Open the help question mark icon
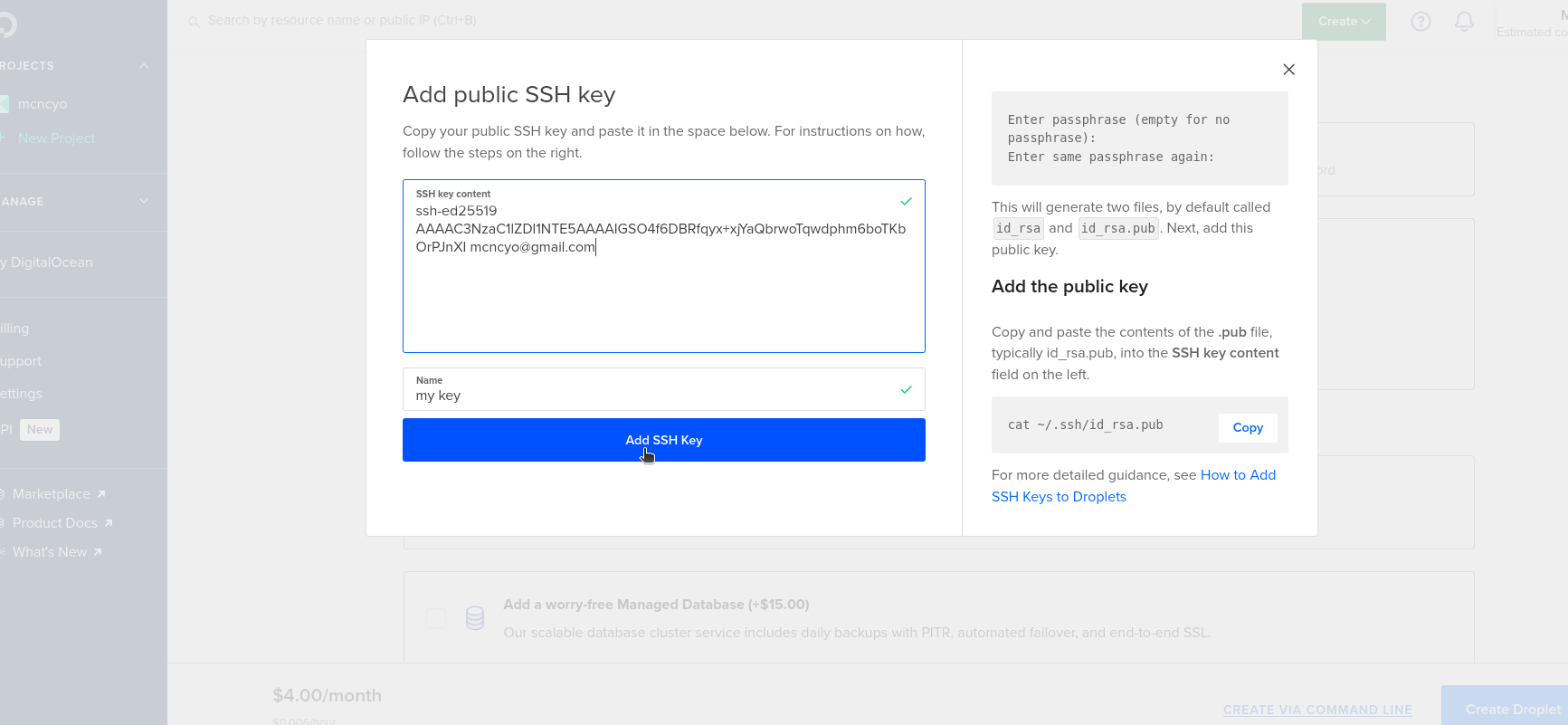The image size is (1568, 725). [x=1421, y=21]
